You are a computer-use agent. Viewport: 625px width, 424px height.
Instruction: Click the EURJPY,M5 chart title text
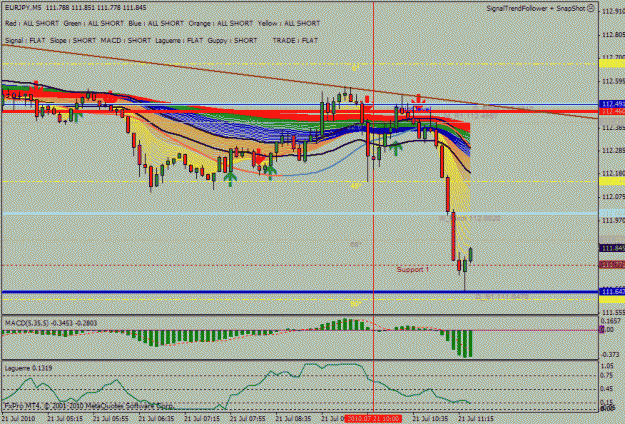click(23, 8)
